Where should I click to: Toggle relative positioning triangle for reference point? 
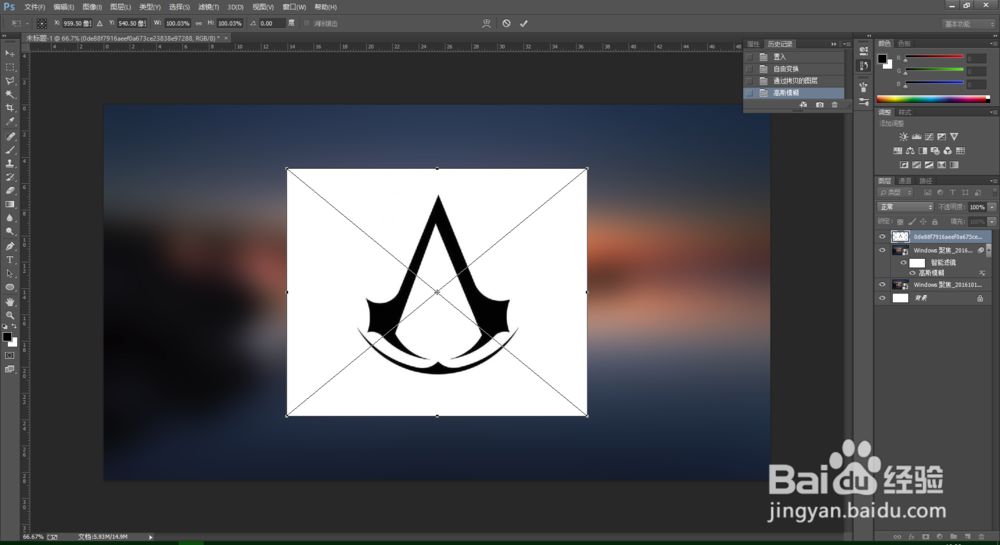[x=99, y=24]
